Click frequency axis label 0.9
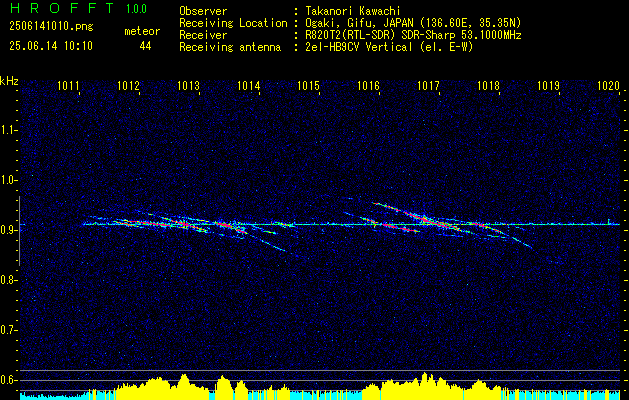Image resolution: width=629 pixels, height=400 pixels. coord(8,230)
